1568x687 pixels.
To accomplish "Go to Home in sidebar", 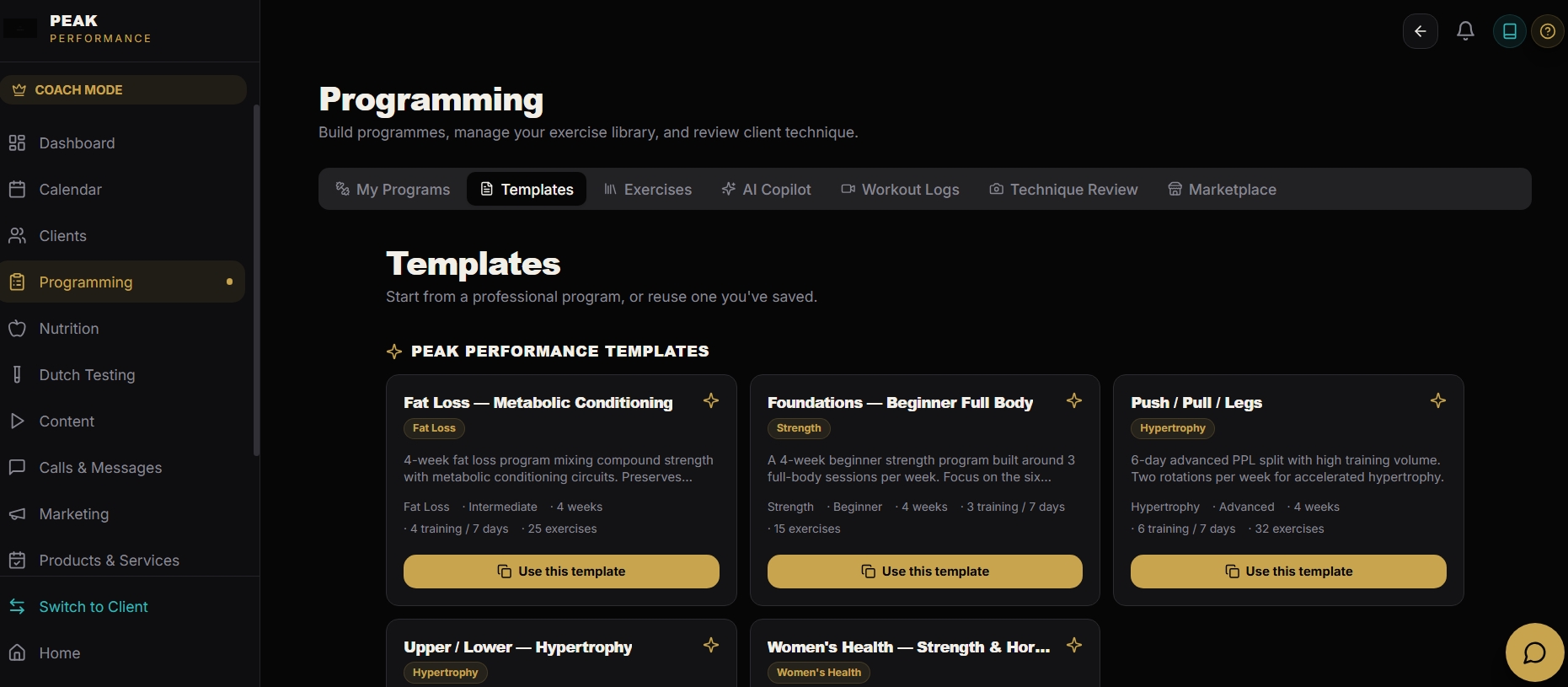I will point(123,653).
